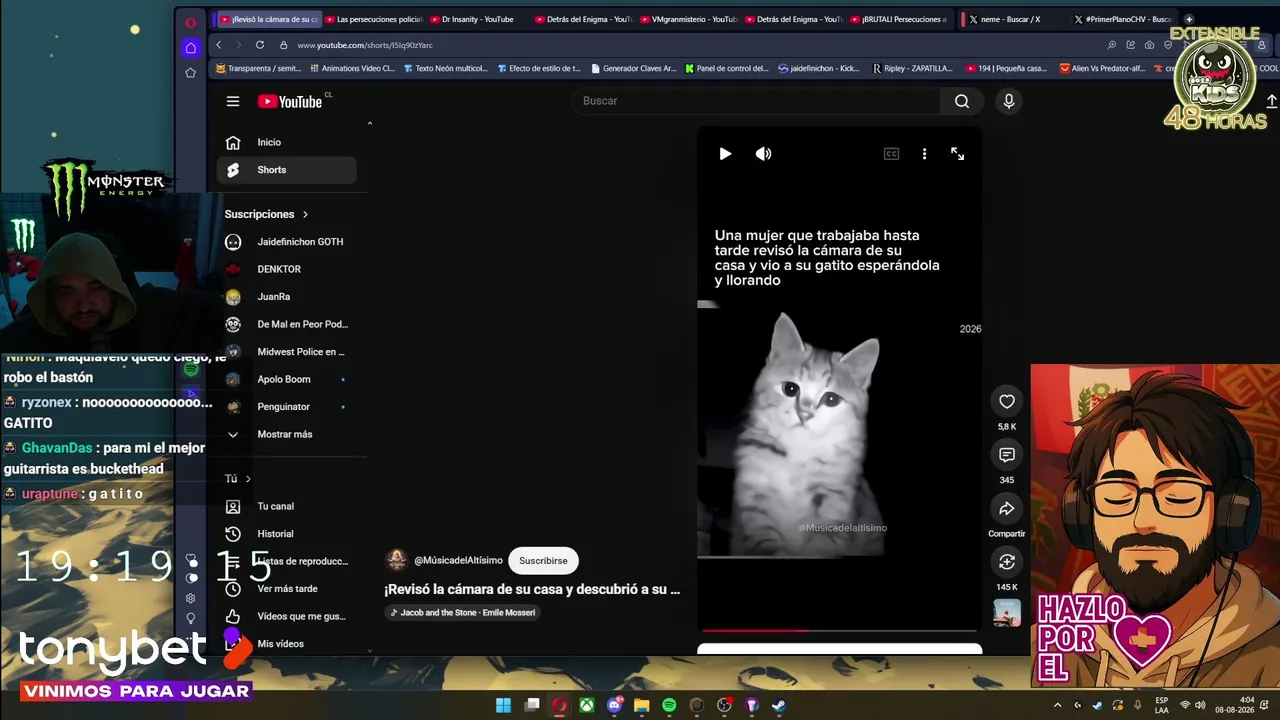The height and width of the screenshot is (720, 1280).
Task: Switch to the VMgranmisterio YouTube tab
Action: (x=688, y=19)
